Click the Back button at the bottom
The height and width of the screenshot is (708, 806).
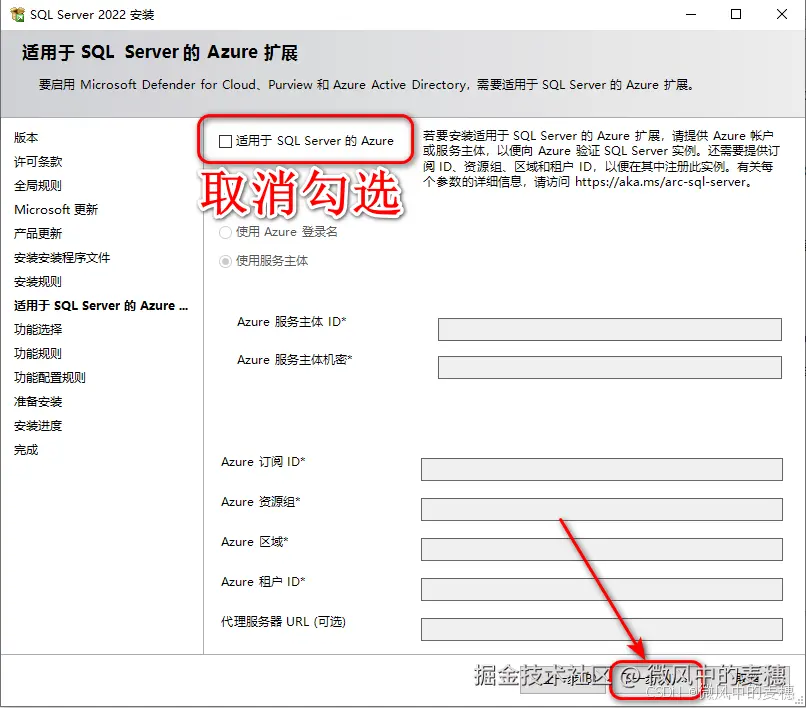click(x=563, y=680)
